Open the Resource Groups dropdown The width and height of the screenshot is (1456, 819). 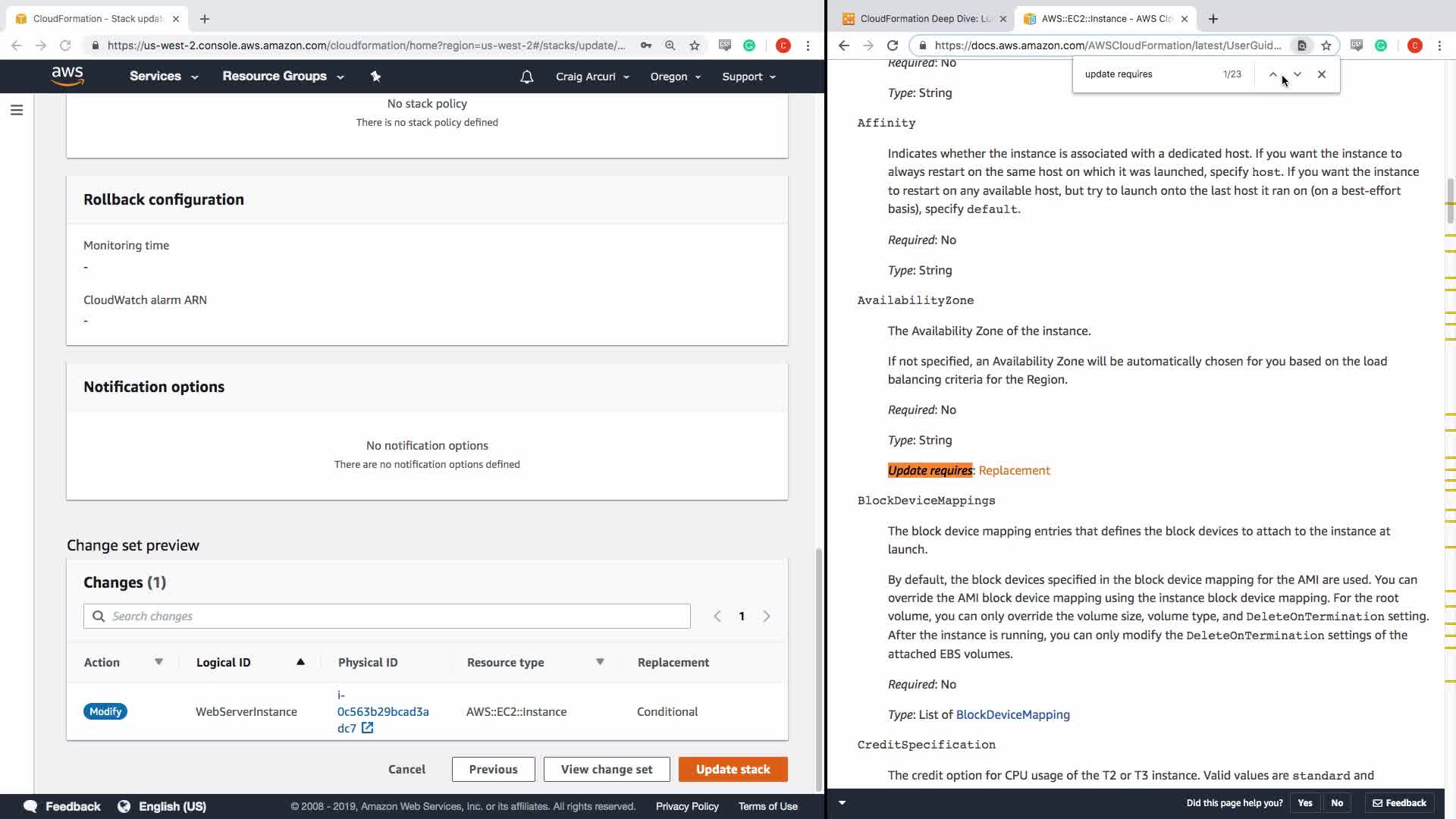coord(282,77)
